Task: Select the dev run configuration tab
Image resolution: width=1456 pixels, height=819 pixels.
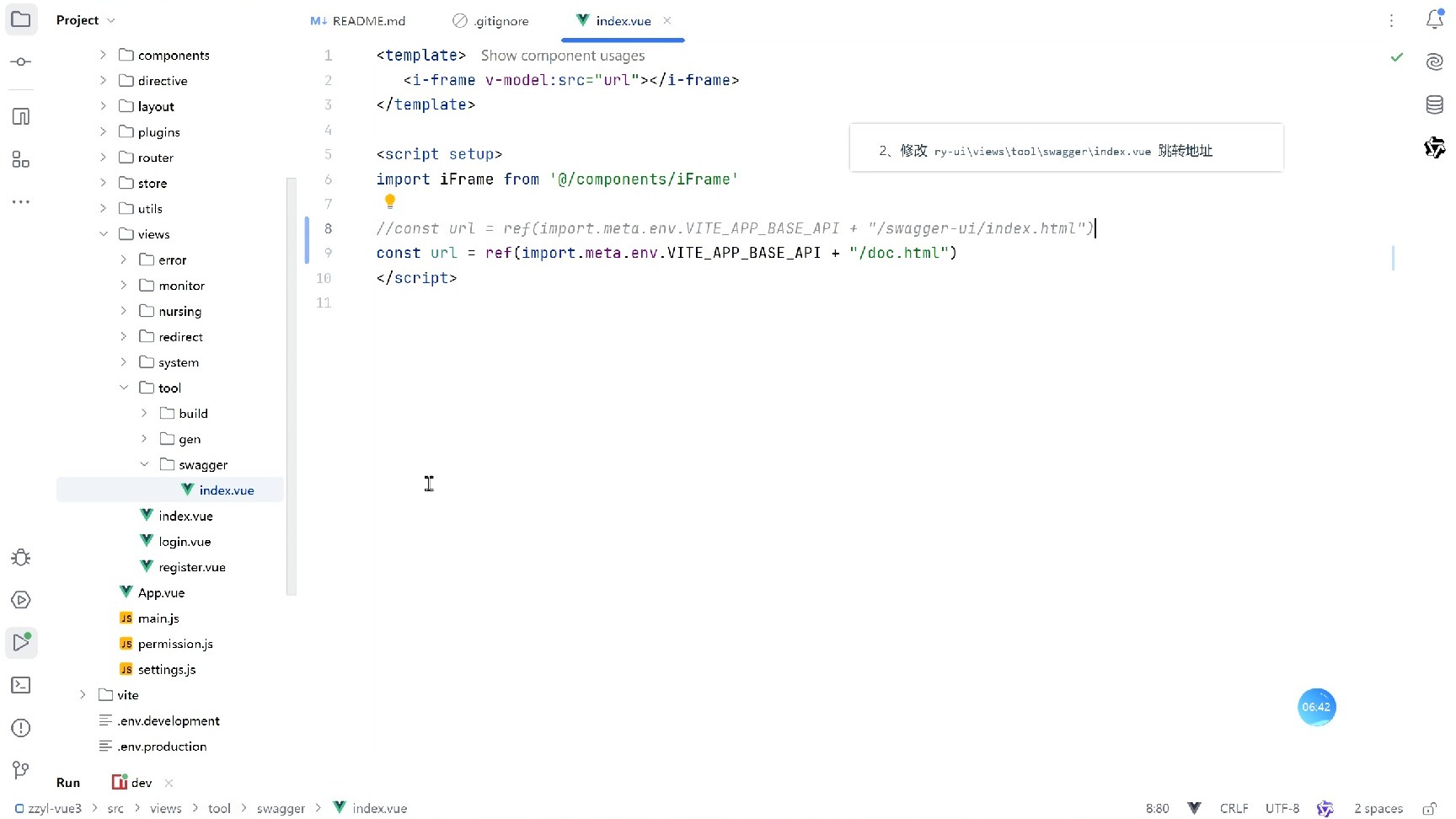Action: point(132,783)
